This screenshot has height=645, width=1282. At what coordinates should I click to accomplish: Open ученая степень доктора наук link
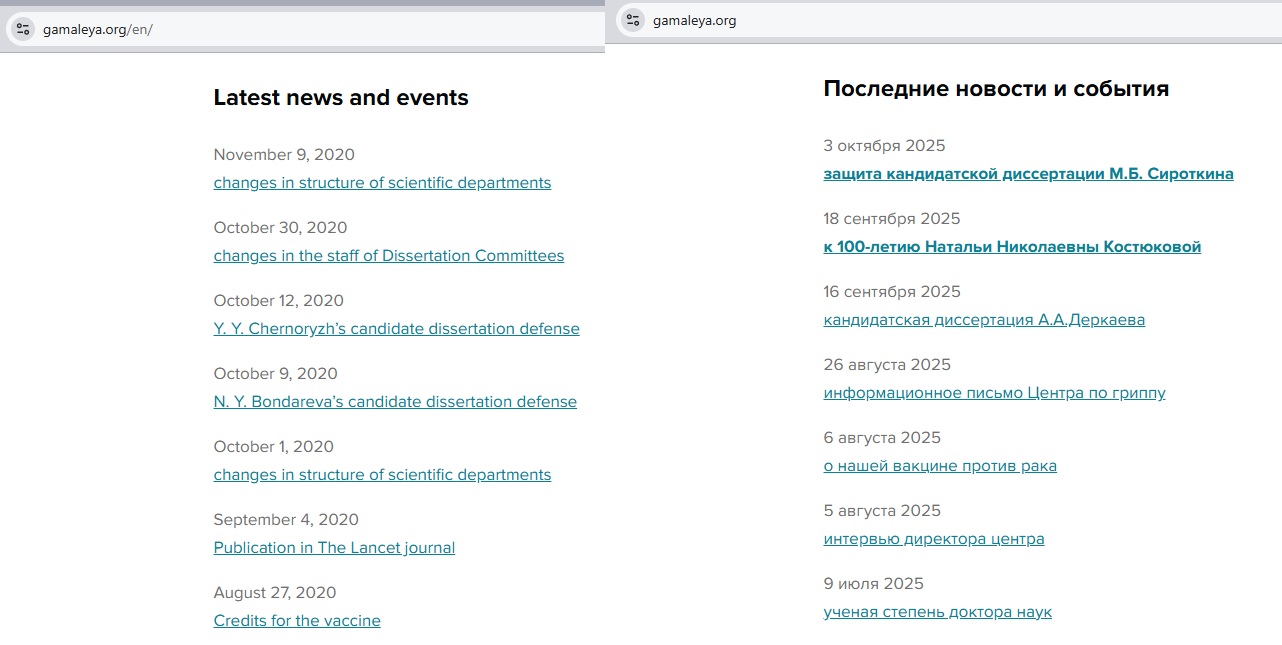pyautogui.click(x=937, y=612)
